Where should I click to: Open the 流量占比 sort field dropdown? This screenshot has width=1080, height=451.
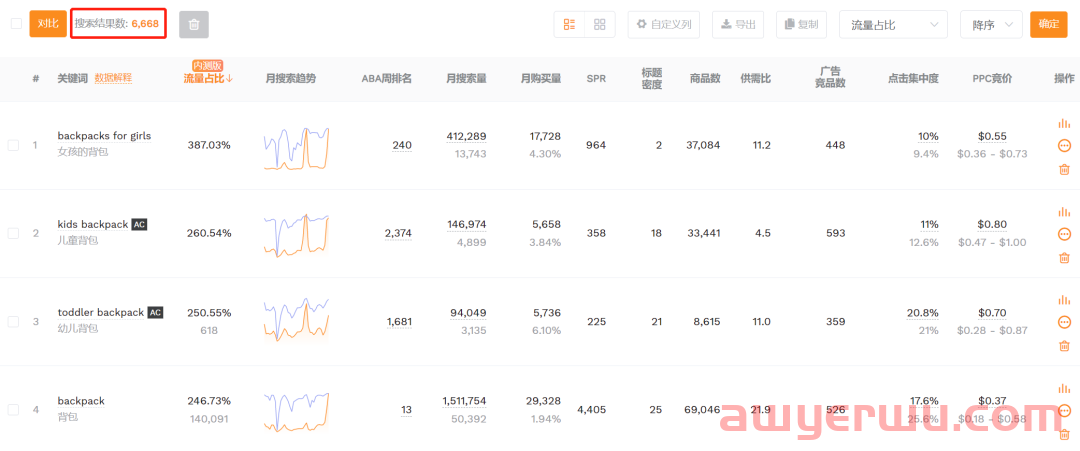tap(892, 25)
